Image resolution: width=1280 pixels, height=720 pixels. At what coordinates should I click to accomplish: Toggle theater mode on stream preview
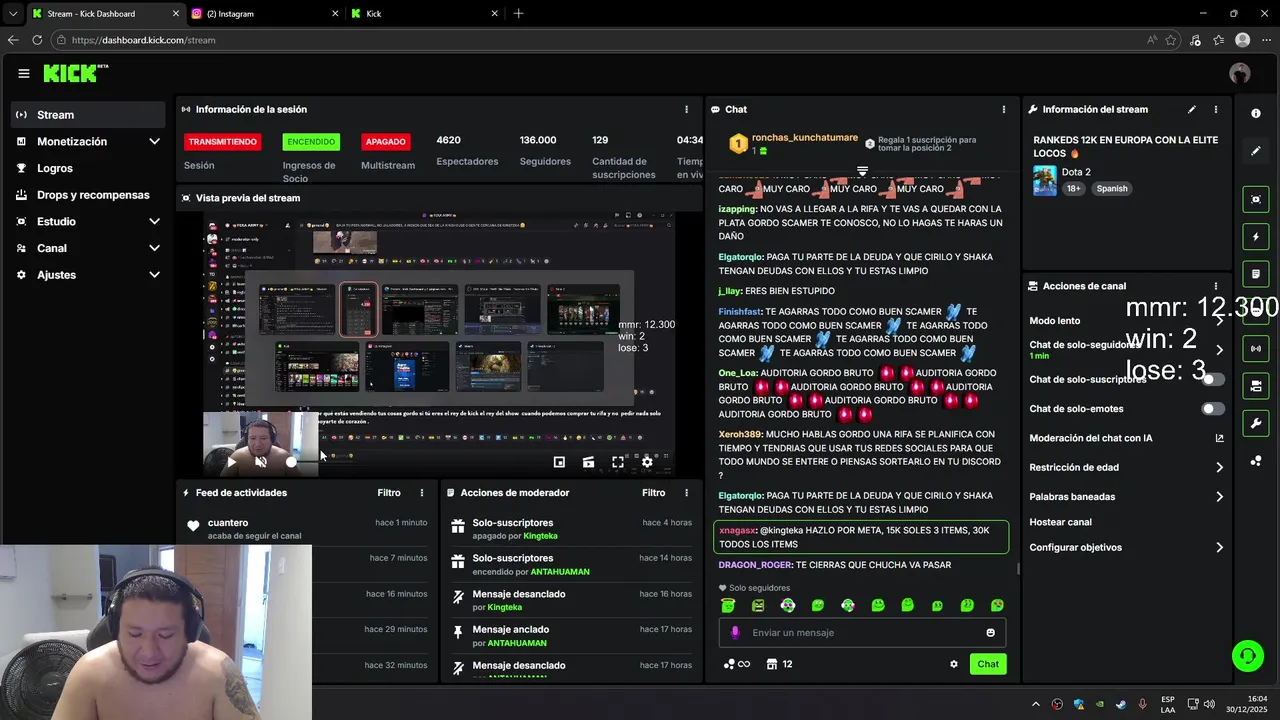click(588, 462)
